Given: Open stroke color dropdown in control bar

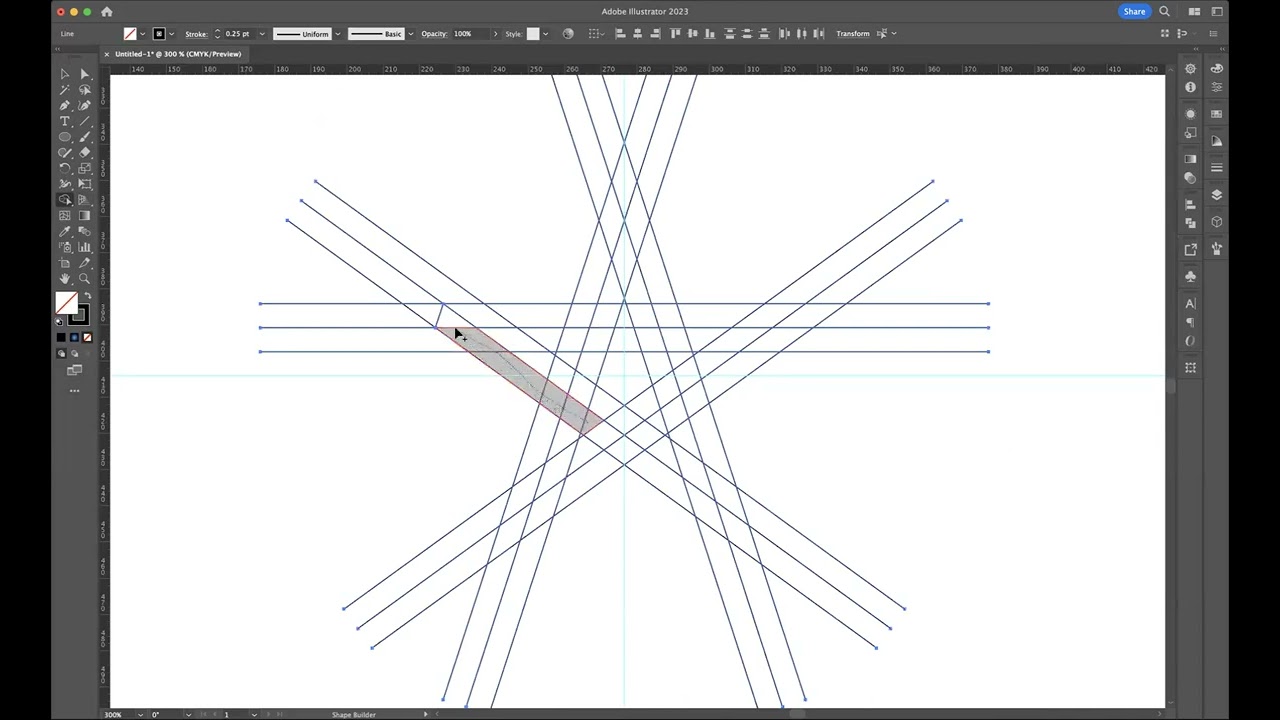Looking at the screenshot, I should [172, 34].
